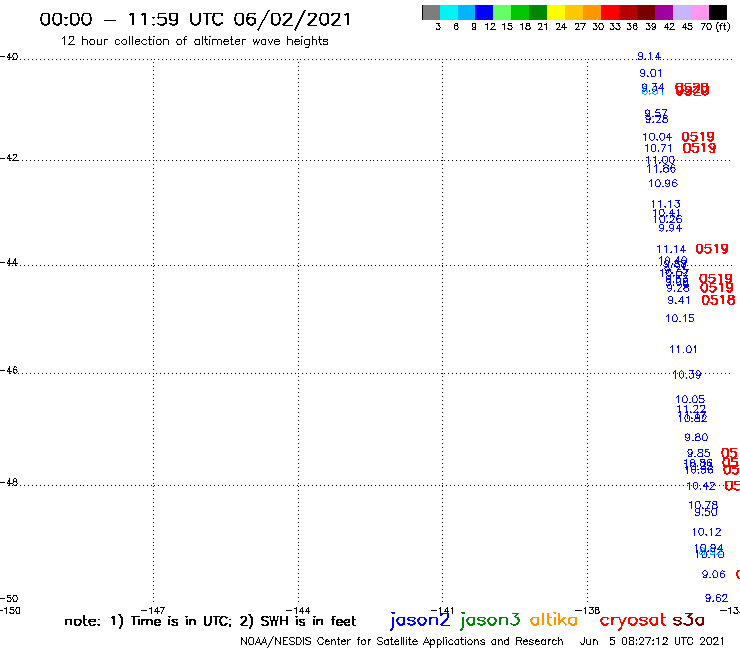Viewport: 740px width, 650px height.
Task: Select the cryosat legend label
Action: coord(633,620)
